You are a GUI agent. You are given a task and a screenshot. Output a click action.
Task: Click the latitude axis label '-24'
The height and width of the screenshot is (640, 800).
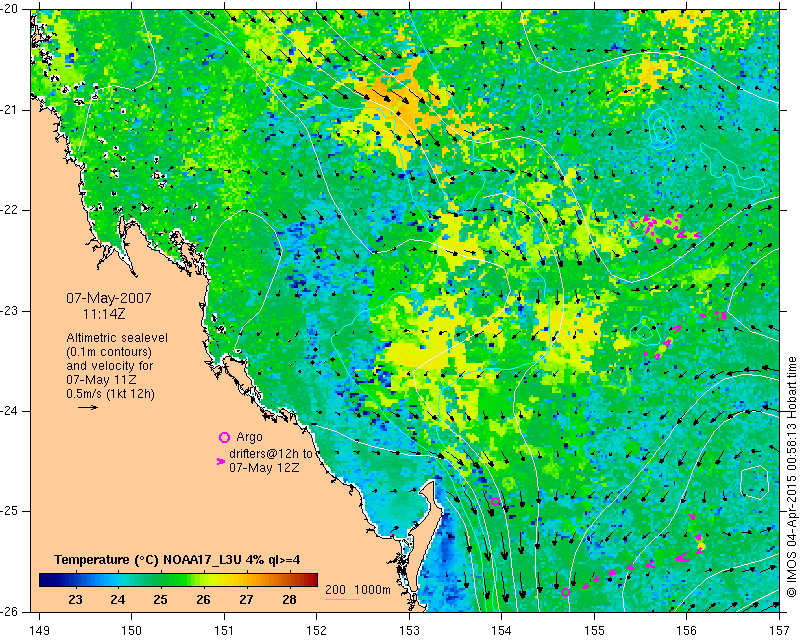click(9, 411)
